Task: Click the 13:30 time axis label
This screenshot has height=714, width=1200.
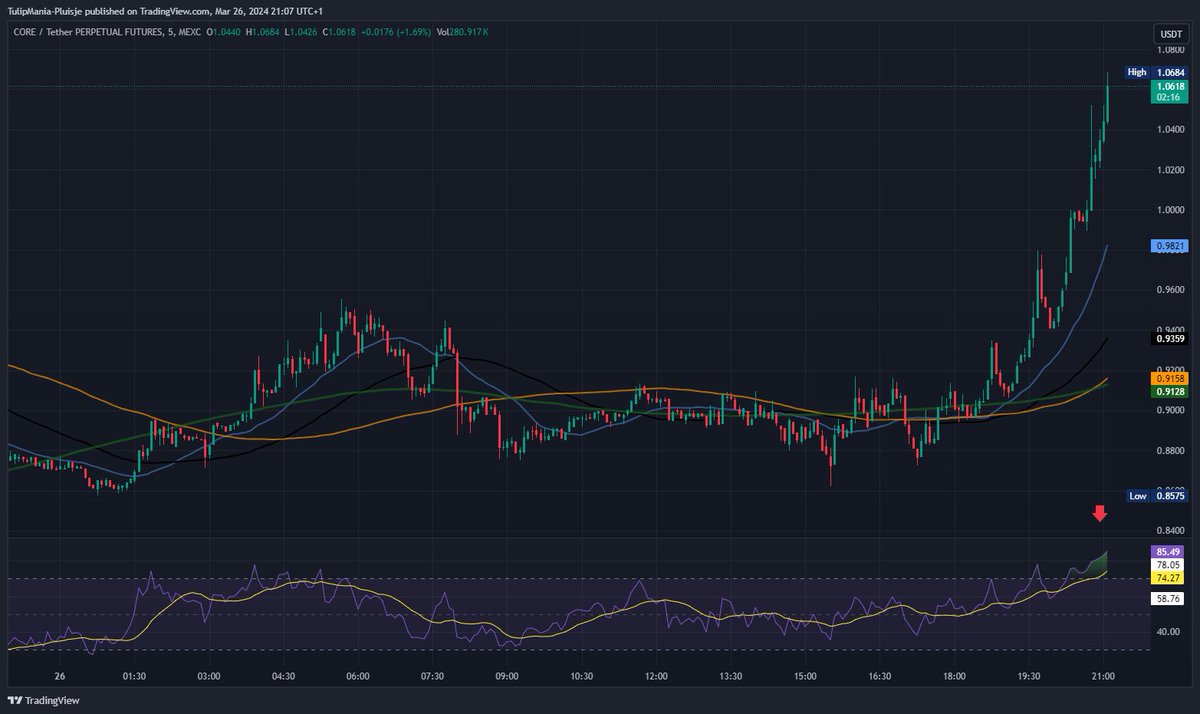Action: (731, 677)
